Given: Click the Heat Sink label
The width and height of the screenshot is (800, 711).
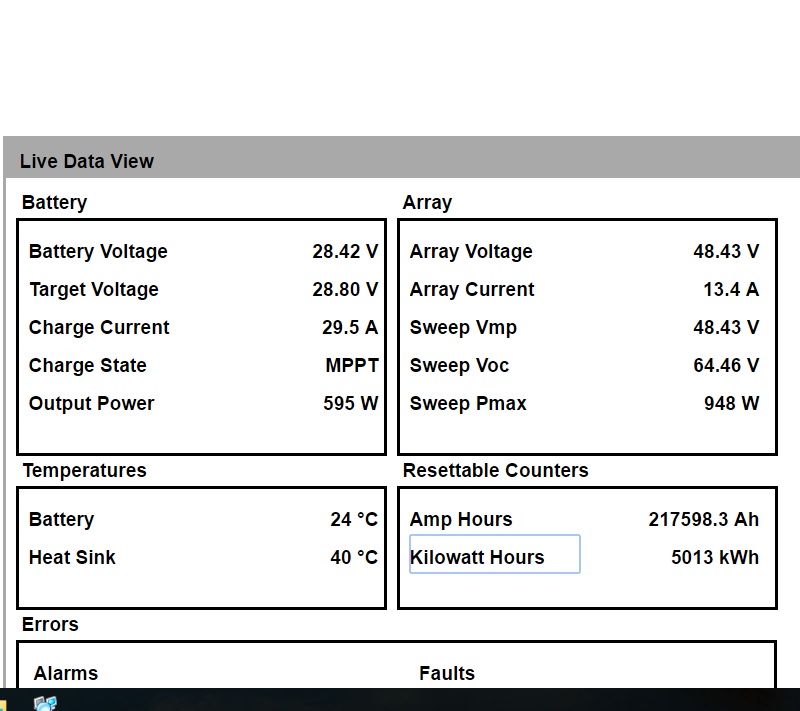Looking at the screenshot, I should pyautogui.click(x=72, y=557).
